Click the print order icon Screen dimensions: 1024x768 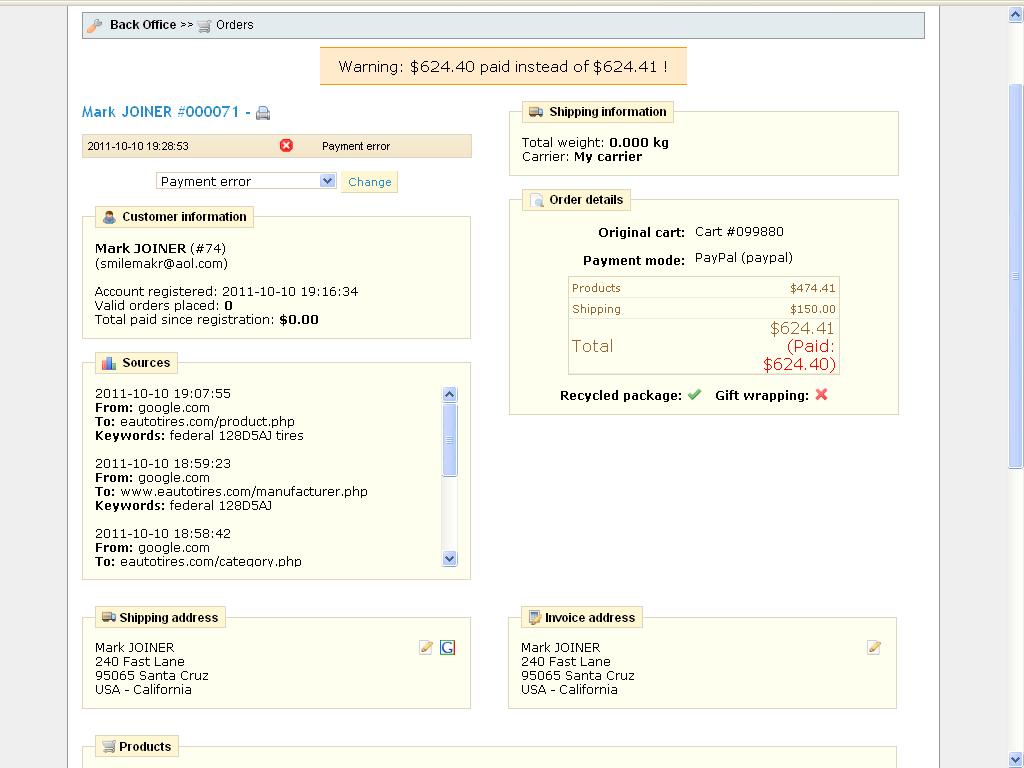click(x=263, y=113)
